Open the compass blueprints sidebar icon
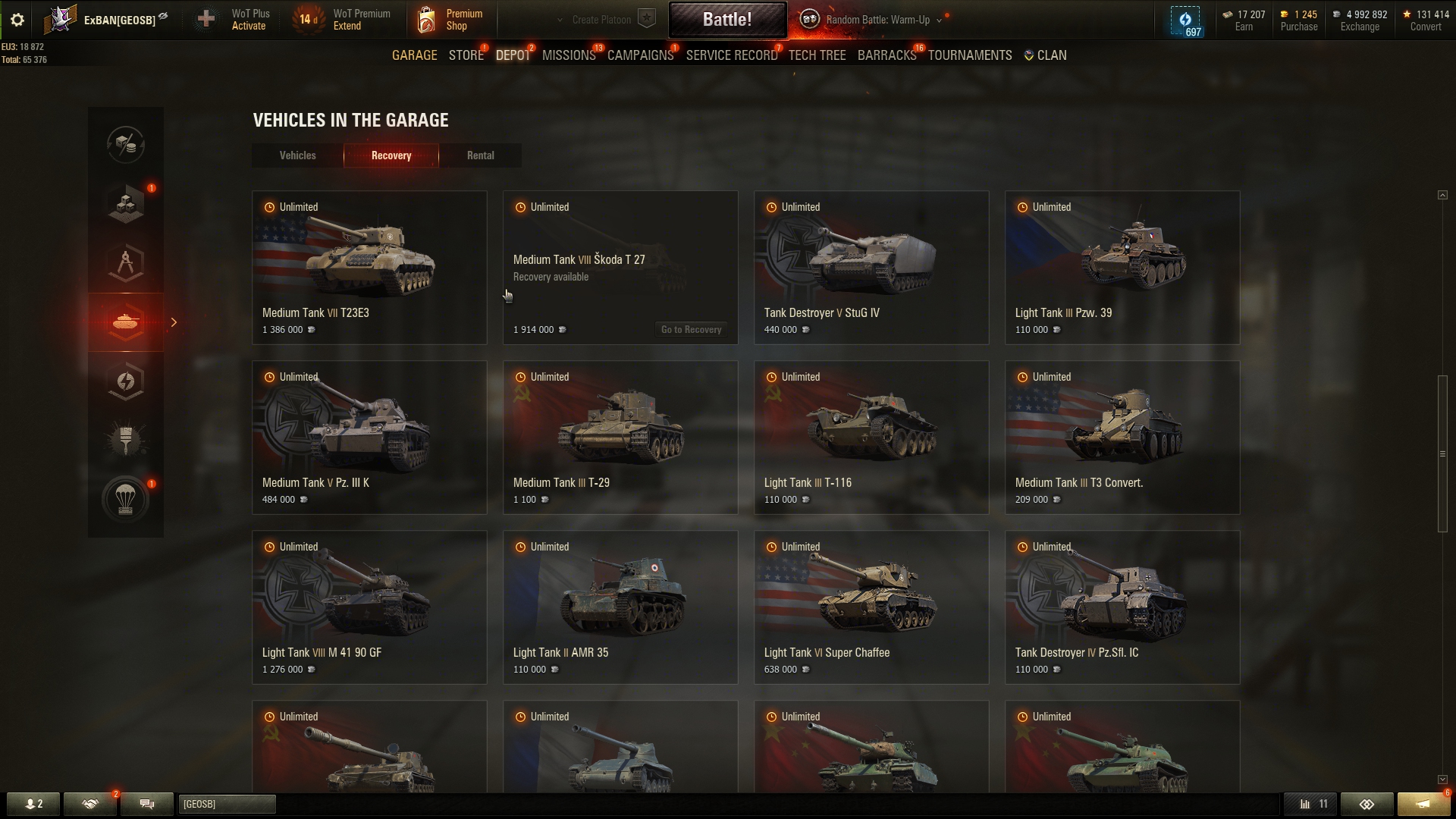This screenshot has width=1456, height=819. [126, 263]
